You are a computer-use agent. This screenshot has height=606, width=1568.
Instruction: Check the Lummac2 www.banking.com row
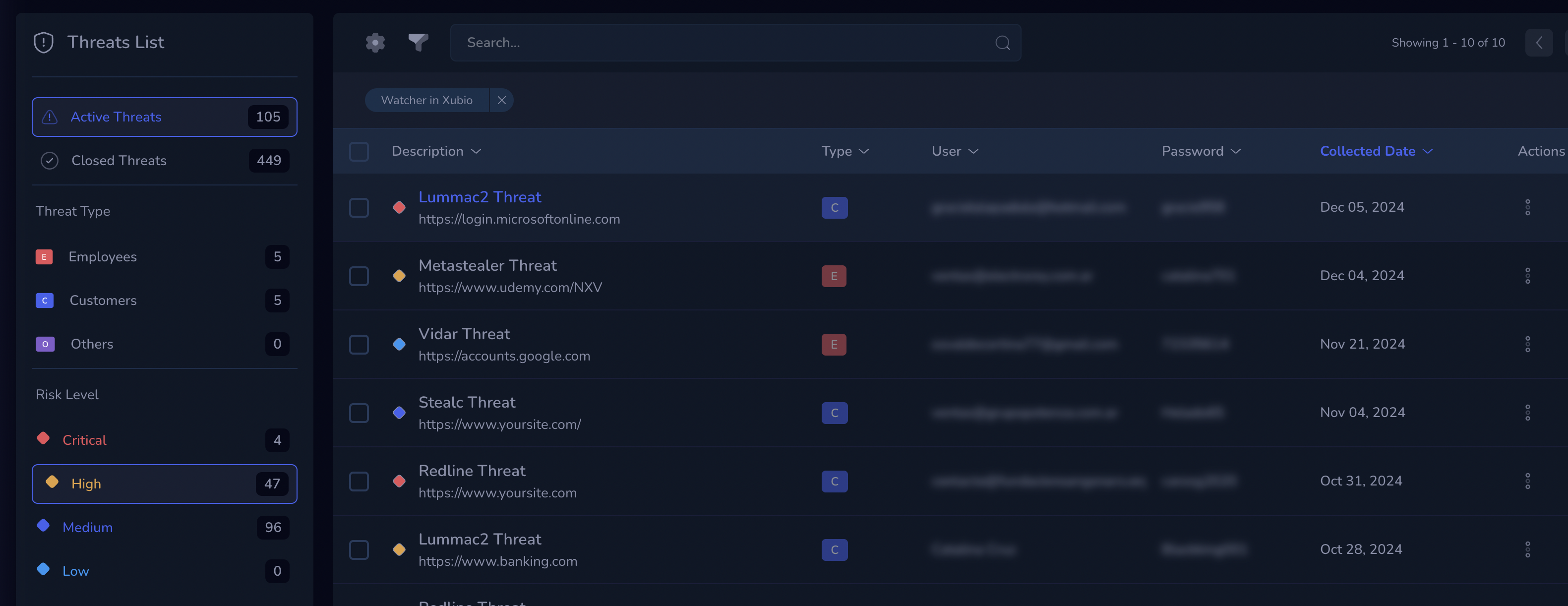[x=359, y=550]
